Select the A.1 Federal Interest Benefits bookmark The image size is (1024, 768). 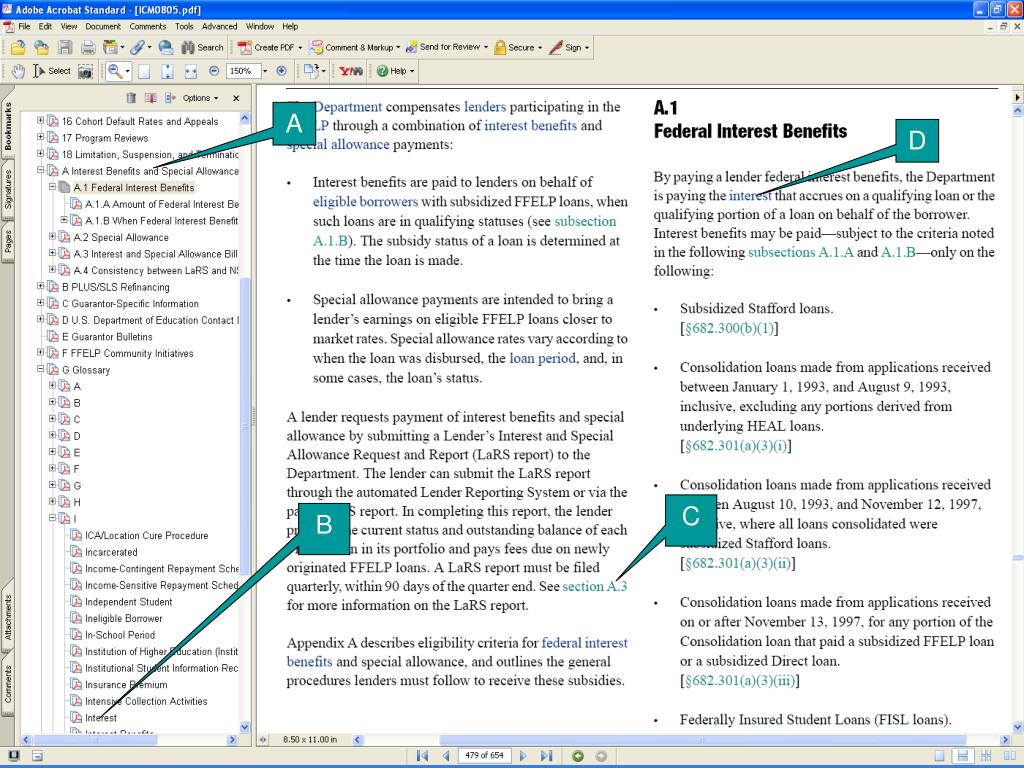[x=134, y=187]
